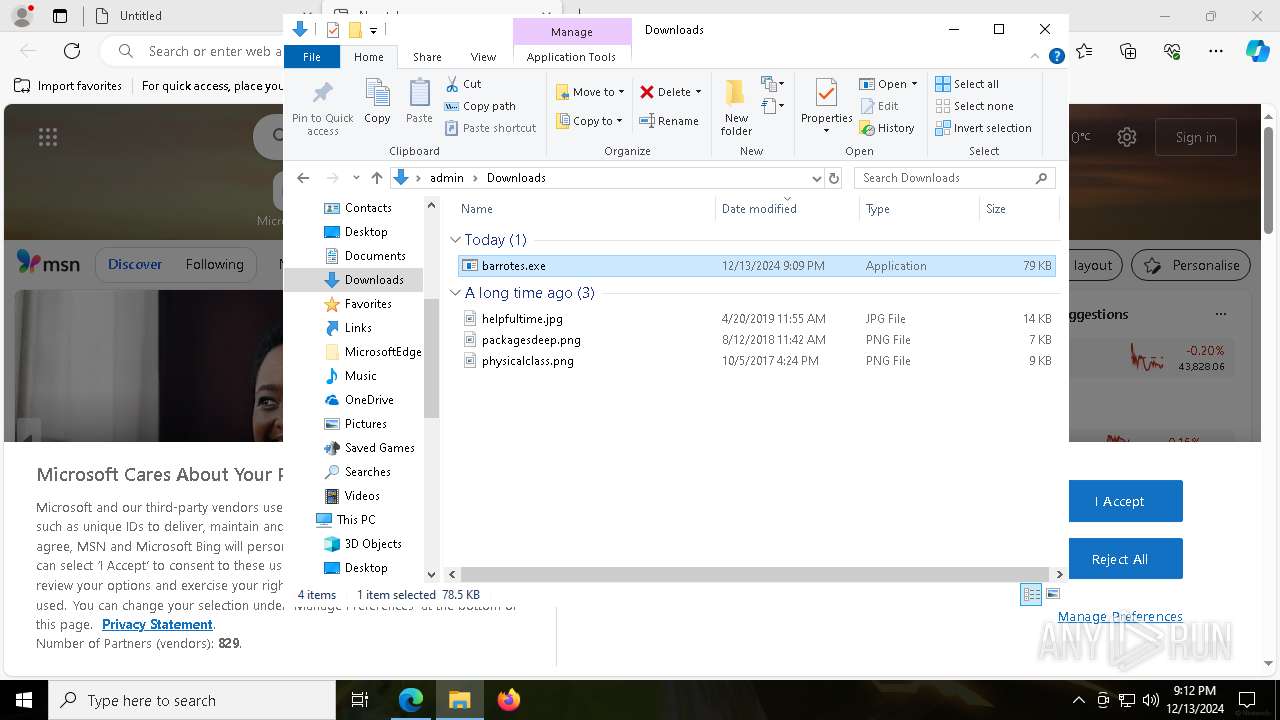Open Copy to dropdown
1280x720 pixels.
[x=589, y=121]
